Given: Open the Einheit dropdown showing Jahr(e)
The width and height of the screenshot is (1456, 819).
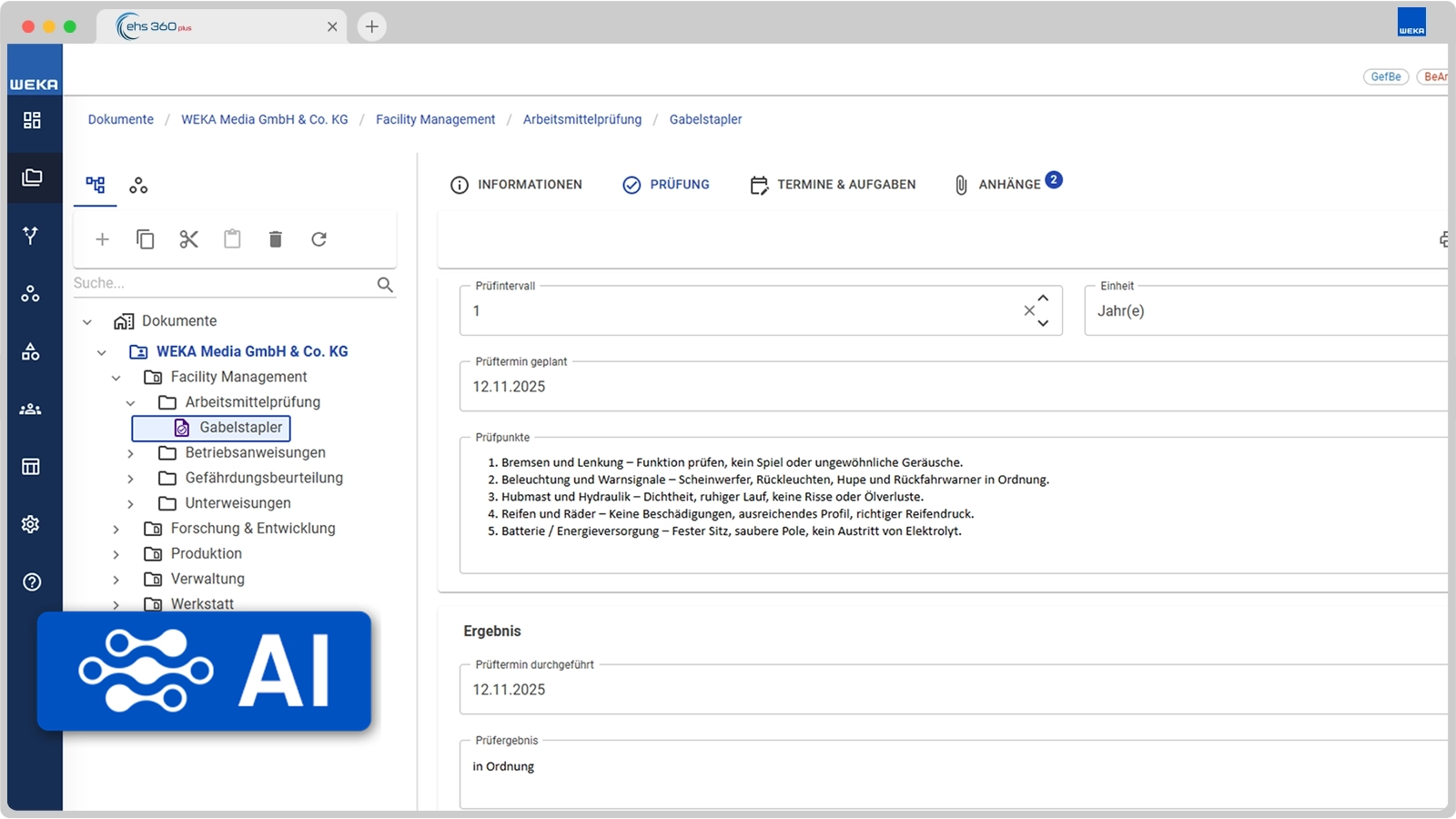Looking at the screenshot, I should pyautogui.click(x=1266, y=311).
